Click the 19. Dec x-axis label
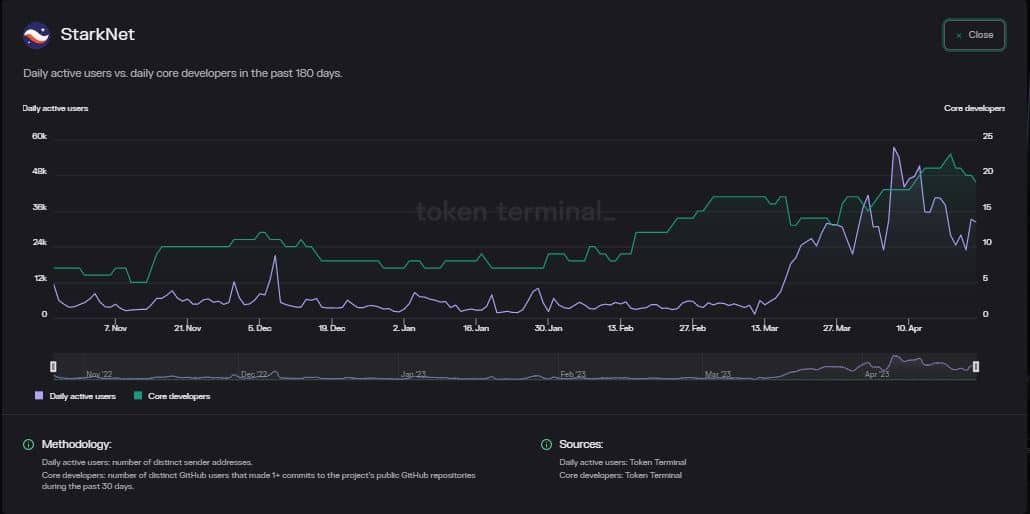Image resolution: width=1030 pixels, height=514 pixels. tap(332, 327)
